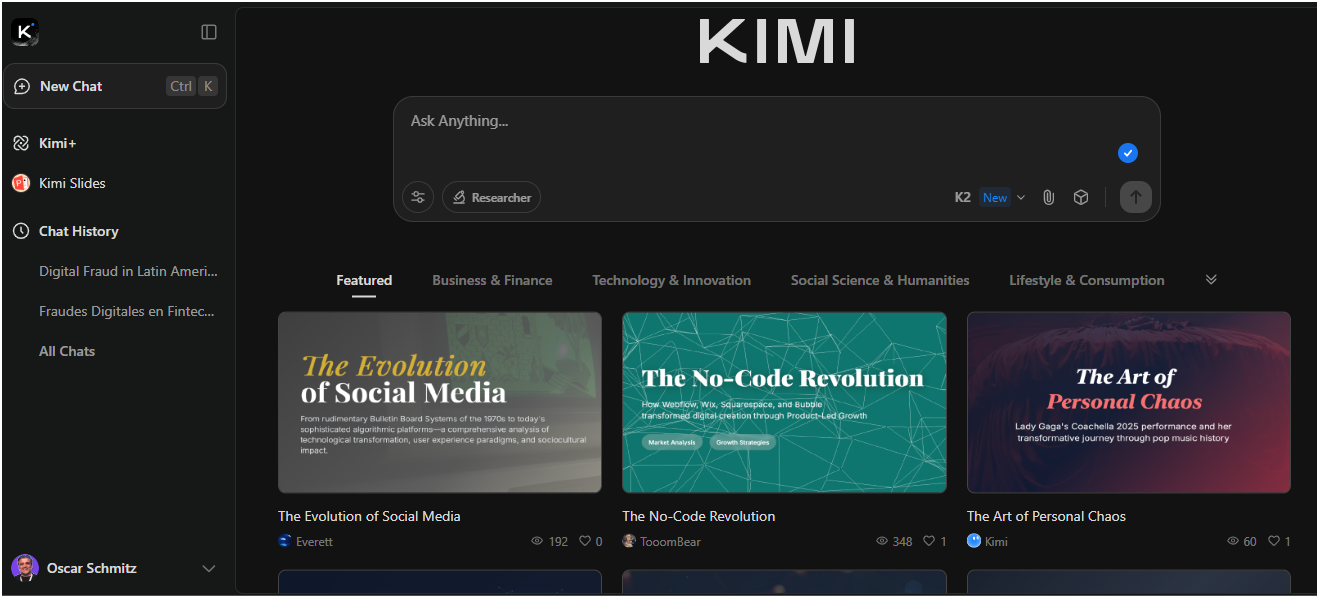Switch to Technology & Innovation tab

(x=671, y=280)
